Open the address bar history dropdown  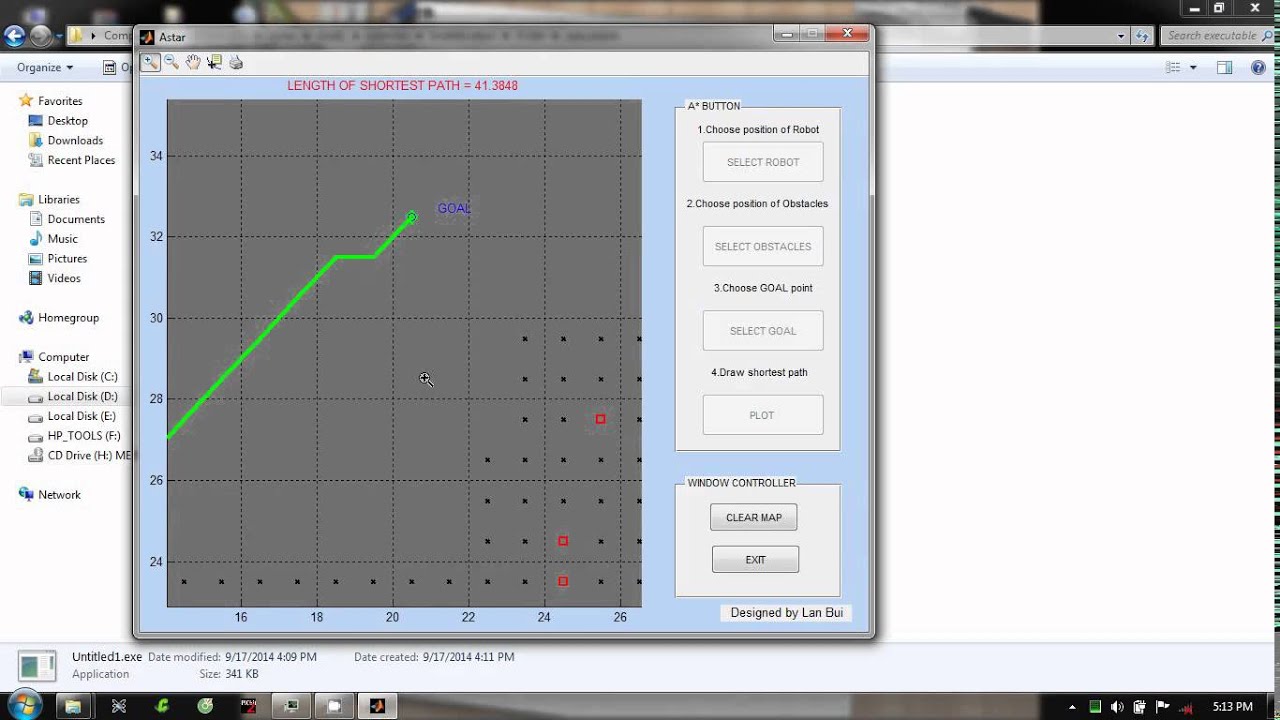tap(1121, 36)
